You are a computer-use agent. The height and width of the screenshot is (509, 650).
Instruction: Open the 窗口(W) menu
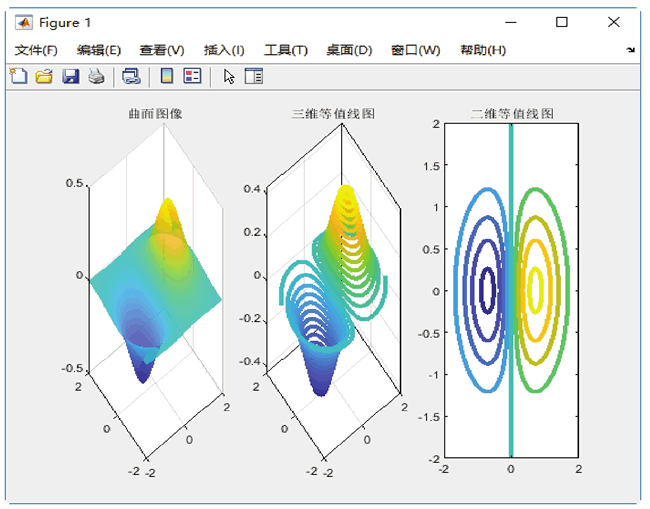click(415, 50)
